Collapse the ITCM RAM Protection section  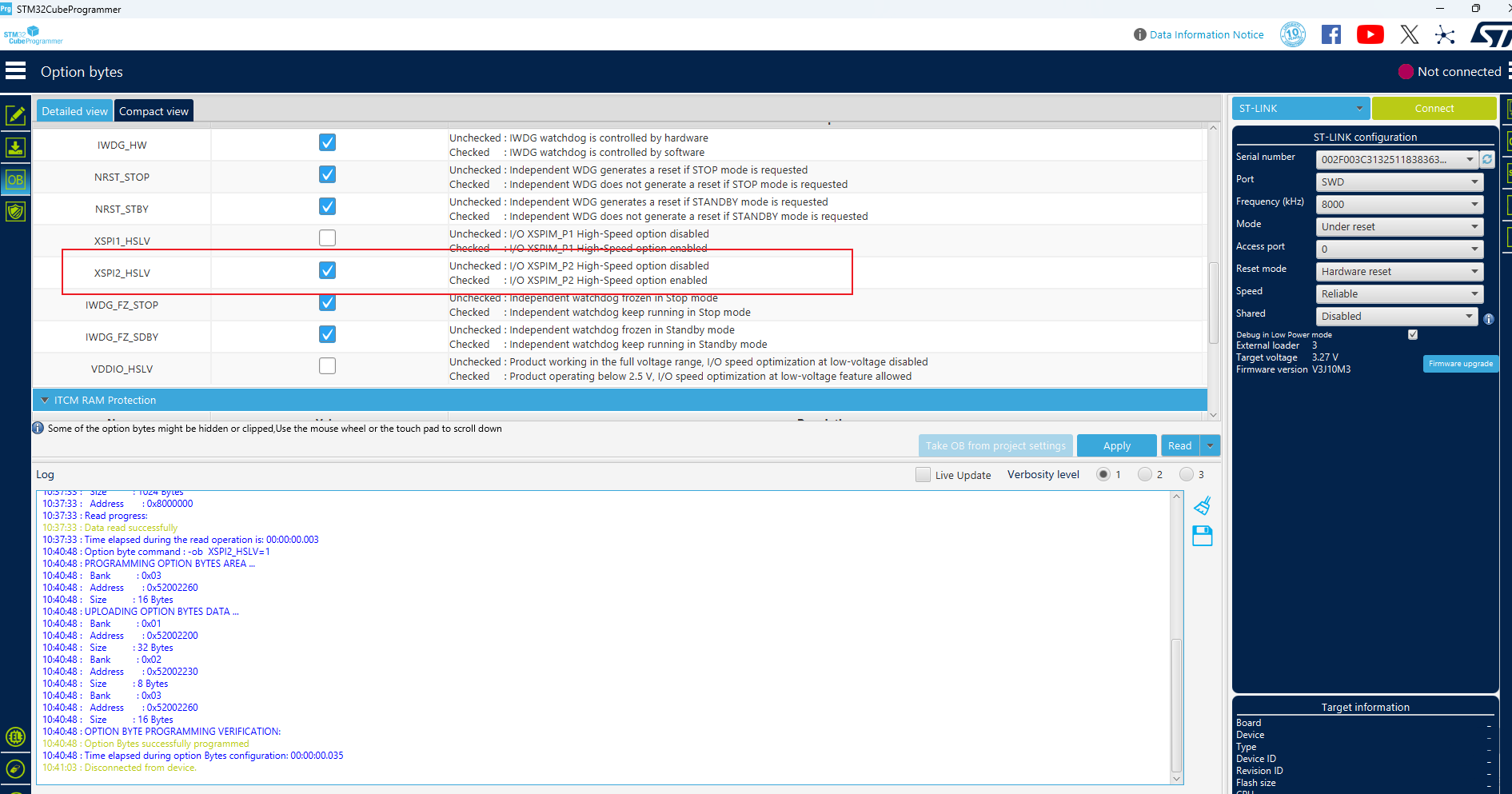[45, 401]
